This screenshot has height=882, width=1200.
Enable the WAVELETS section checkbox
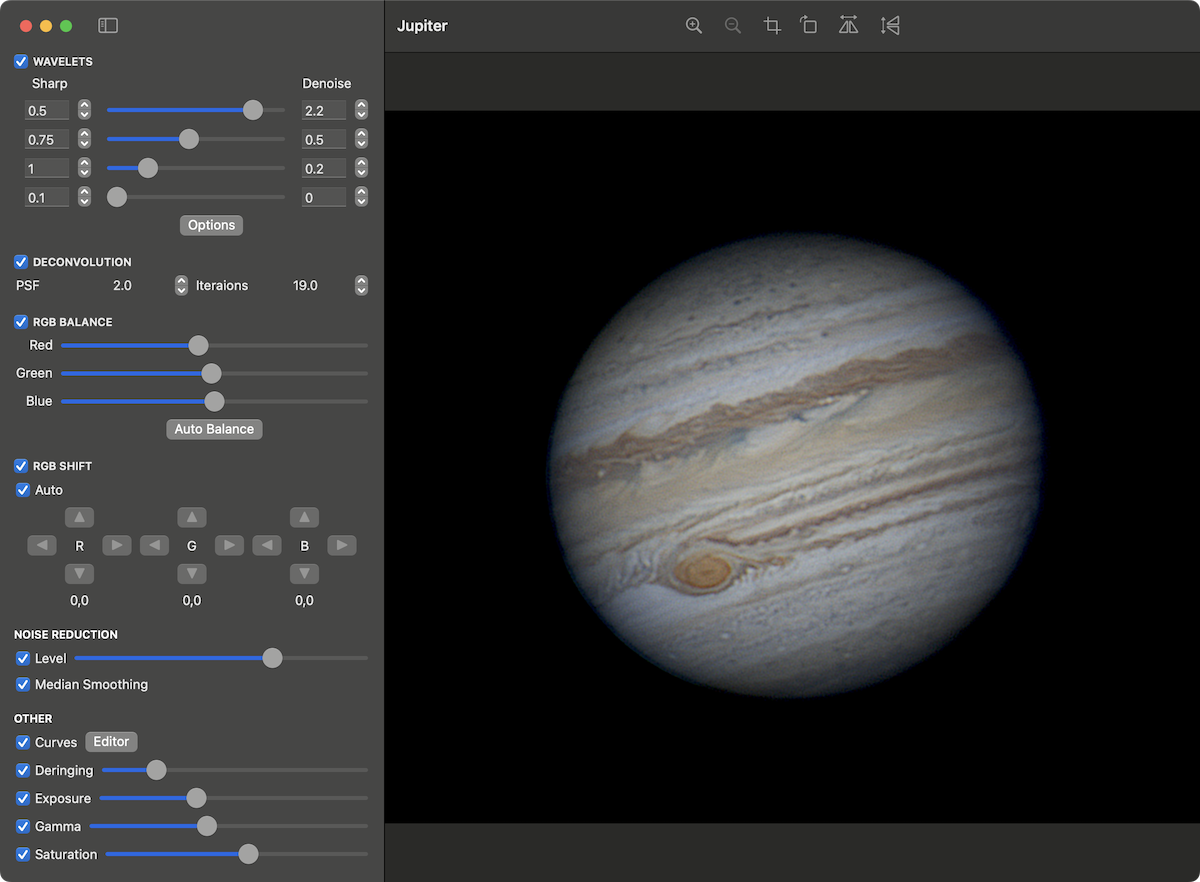[20, 61]
